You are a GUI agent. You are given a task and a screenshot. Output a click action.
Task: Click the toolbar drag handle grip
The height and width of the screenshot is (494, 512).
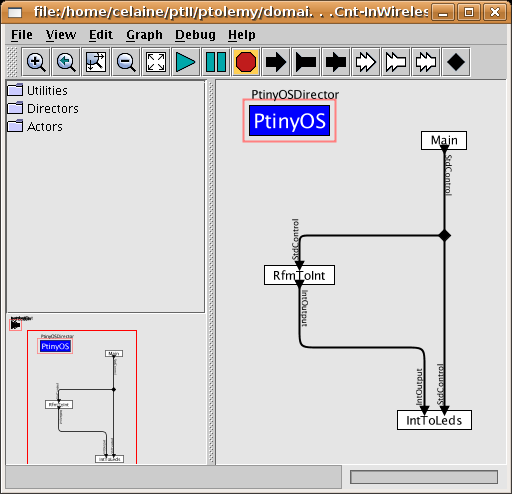pyautogui.click(x=12, y=62)
